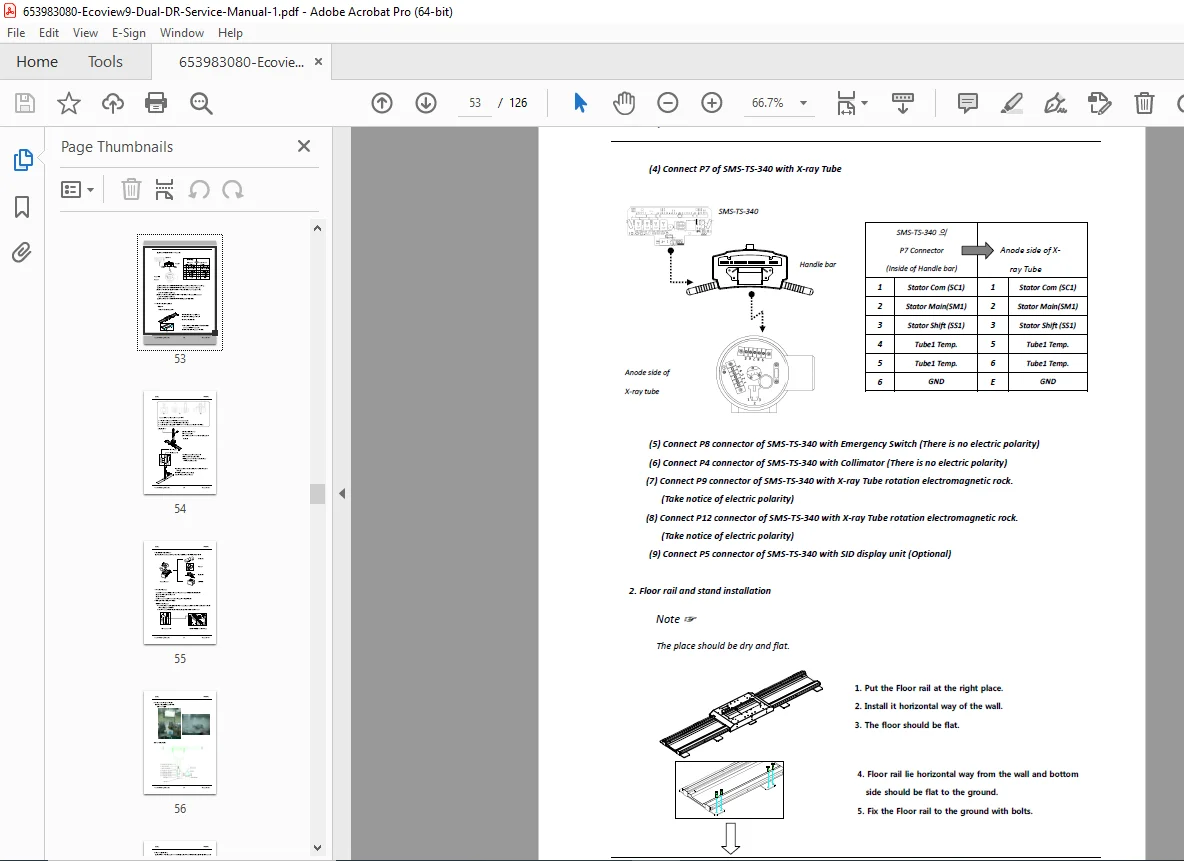
Task: Click the stamp edit tool icon
Action: point(1099,103)
